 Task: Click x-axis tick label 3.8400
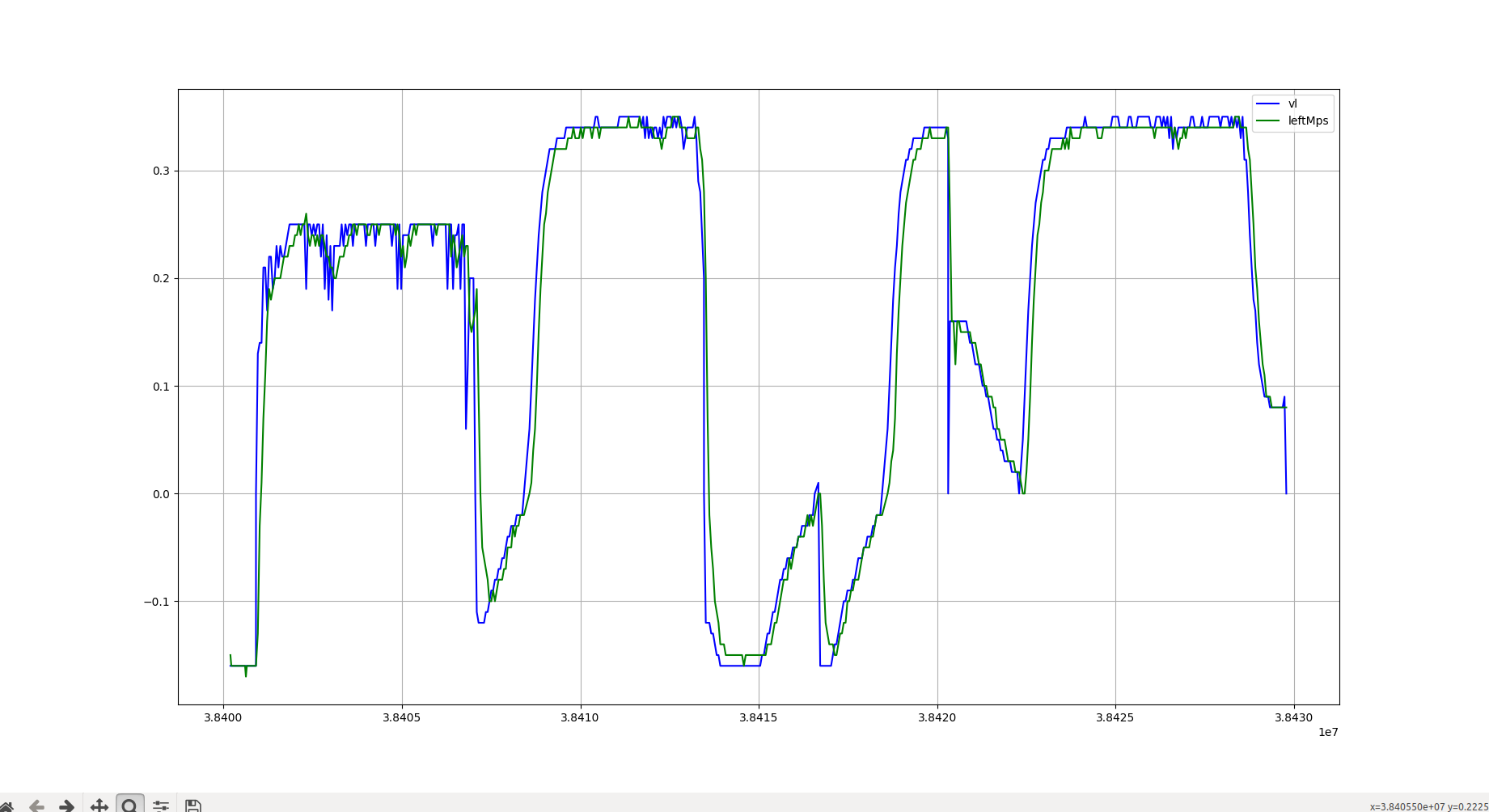pyautogui.click(x=223, y=717)
